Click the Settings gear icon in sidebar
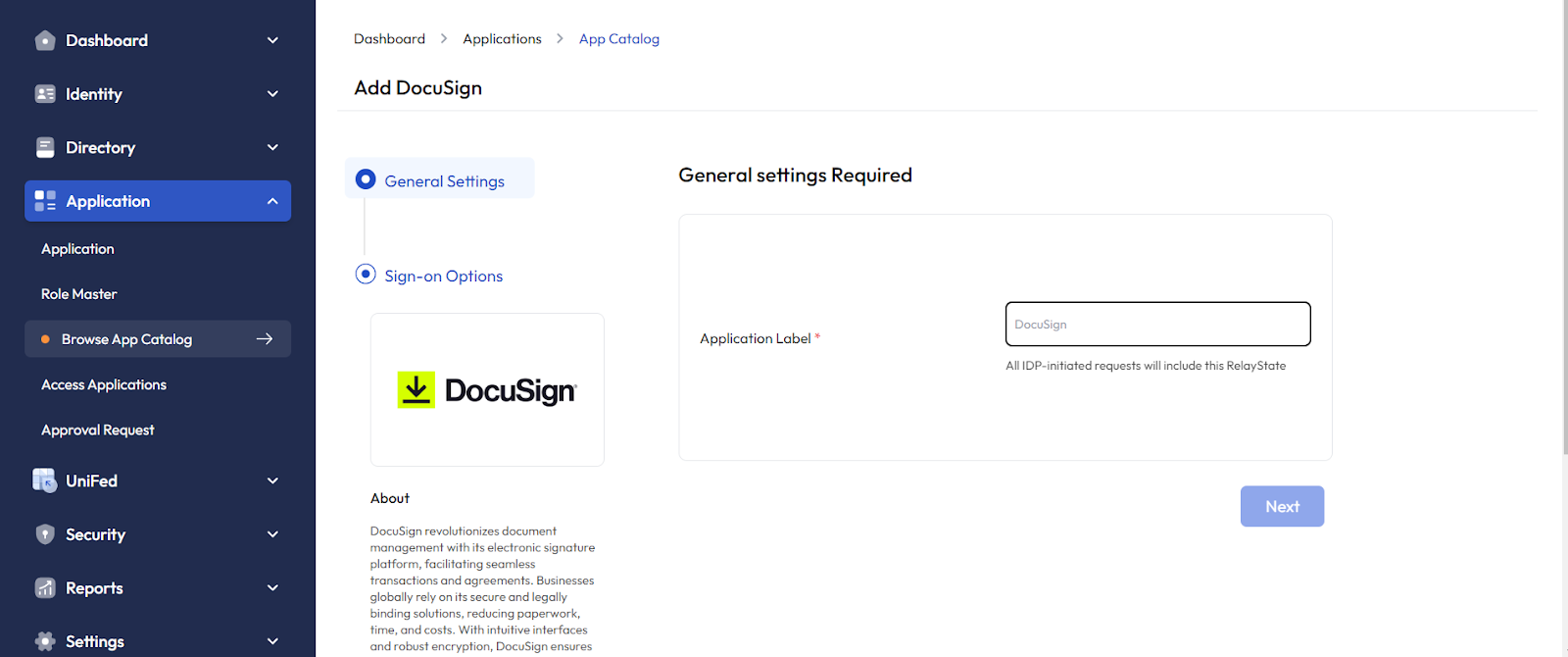The width and height of the screenshot is (1568, 657). click(x=45, y=641)
